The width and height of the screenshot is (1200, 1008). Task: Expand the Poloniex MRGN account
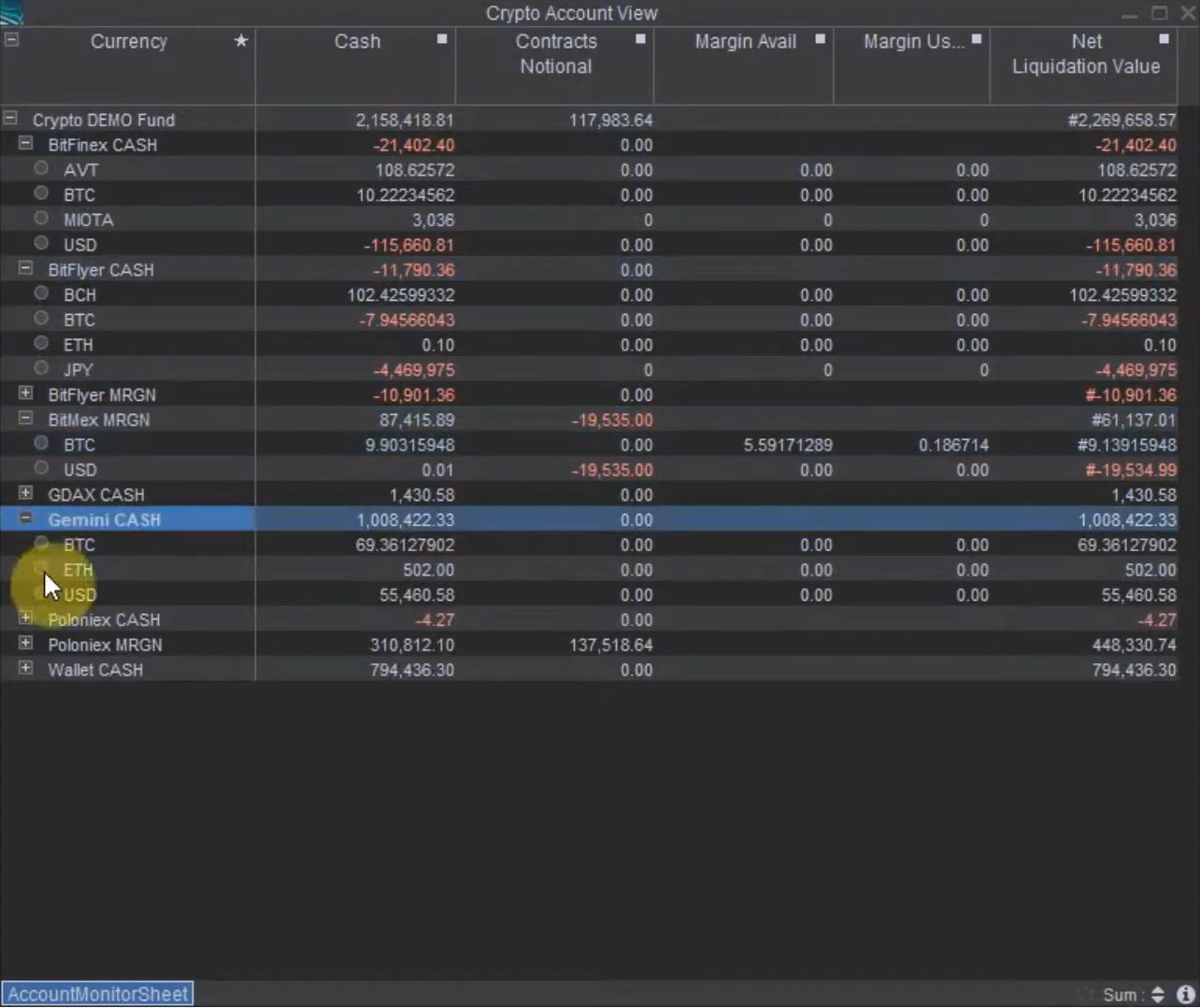point(26,644)
